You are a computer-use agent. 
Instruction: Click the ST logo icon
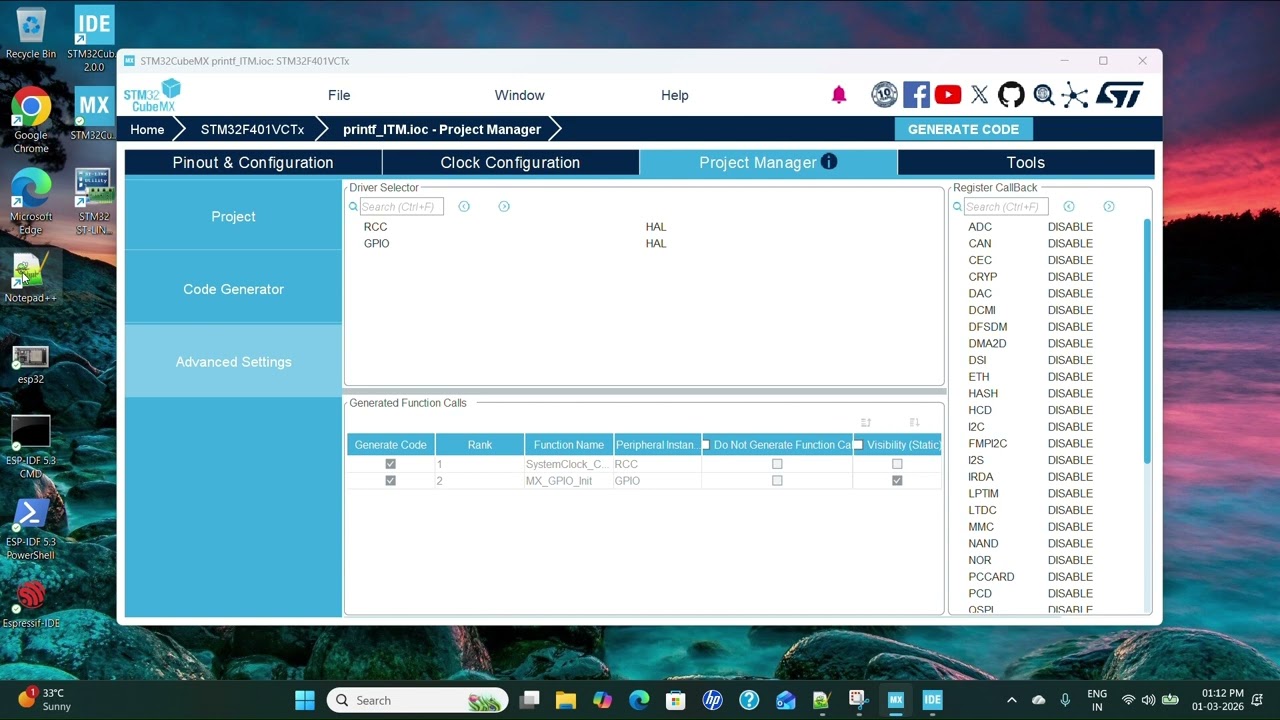[1120, 95]
